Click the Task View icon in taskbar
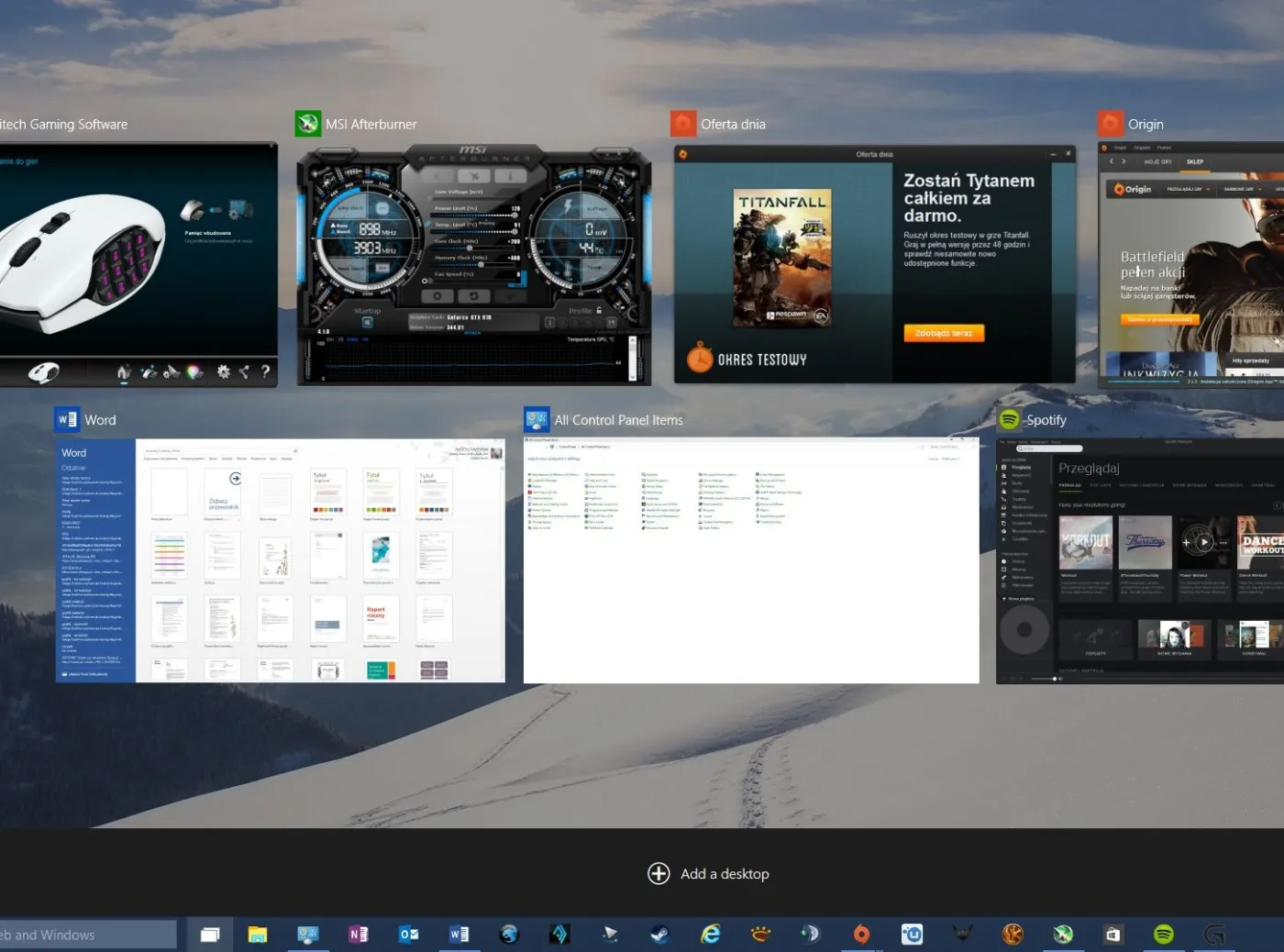Screen dimensions: 1284x952 tap(210, 935)
